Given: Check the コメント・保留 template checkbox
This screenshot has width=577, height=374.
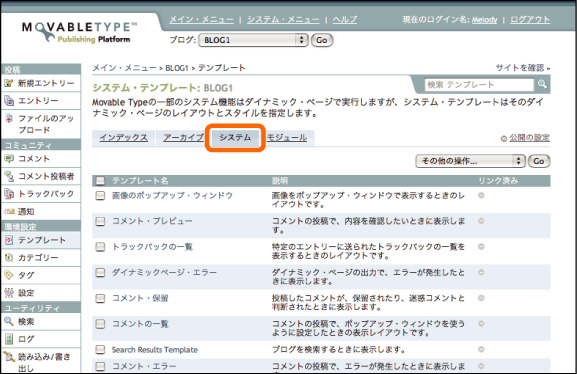Looking at the screenshot, I should [100, 298].
